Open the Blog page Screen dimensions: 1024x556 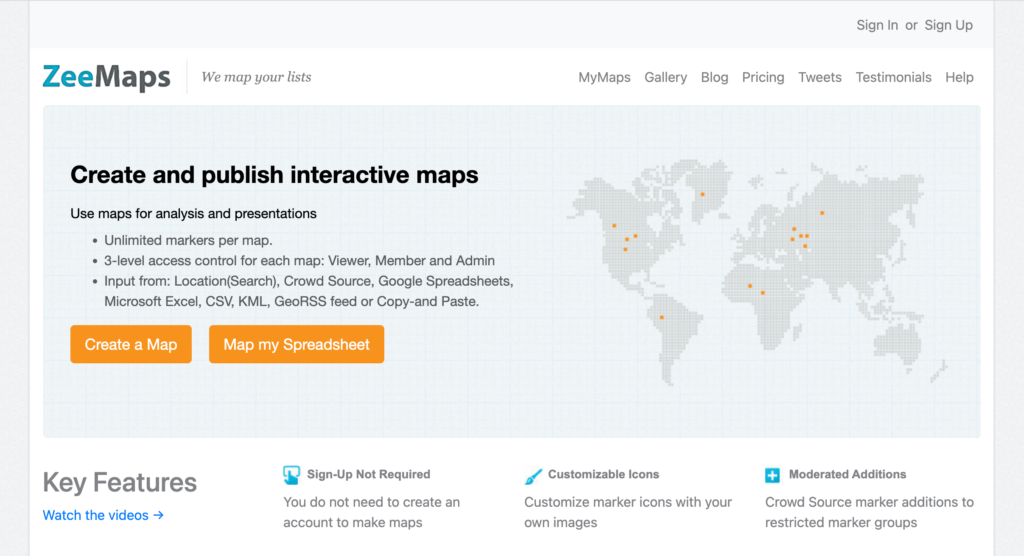tap(714, 77)
